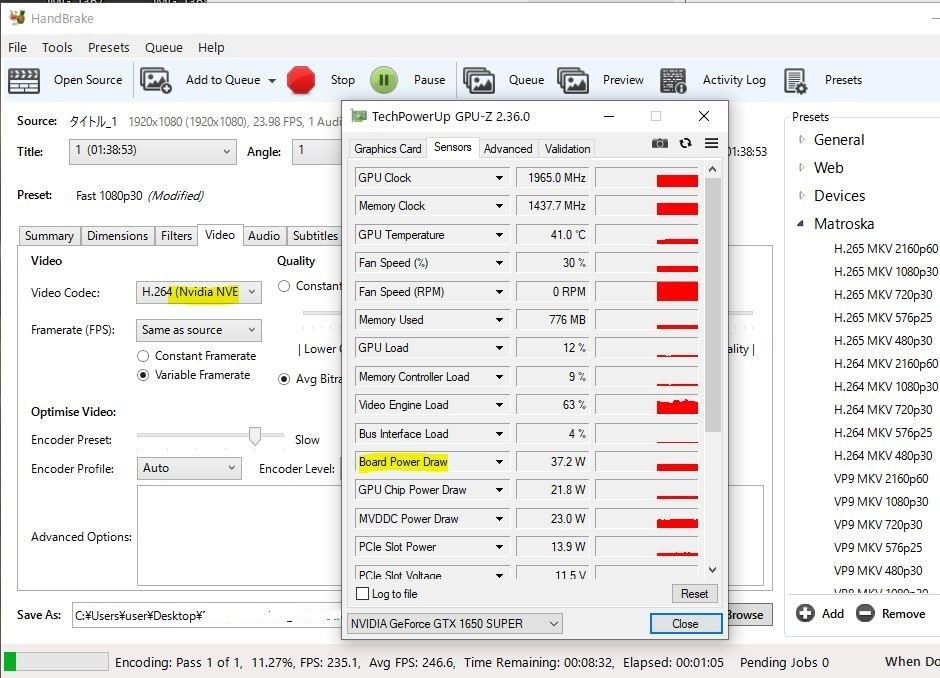This screenshot has width=940, height=678.
Task: Open the GPU-Z hamburger menu
Action: click(x=711, y=143)
